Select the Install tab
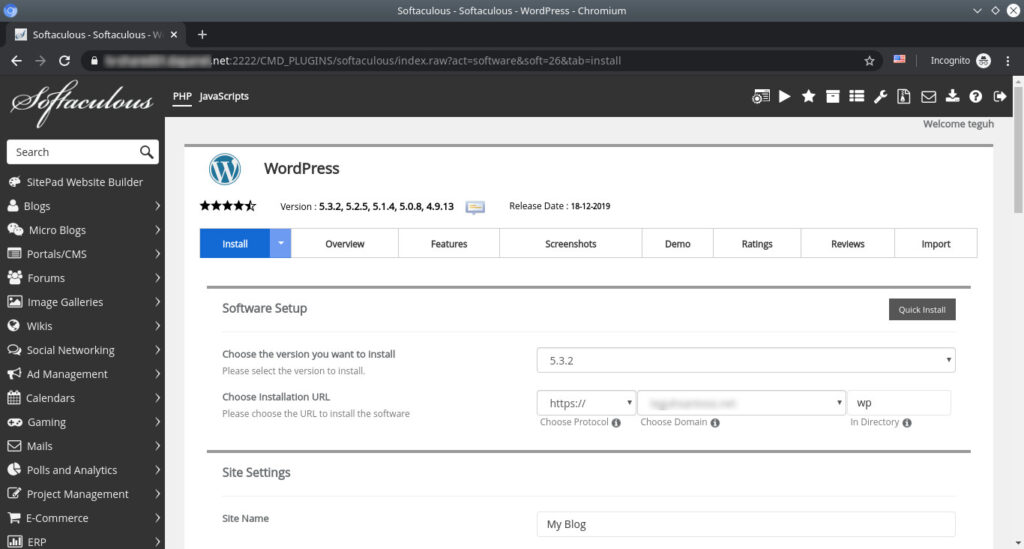The width and height of the screenshot is (1024, 549). click(234, 243)
